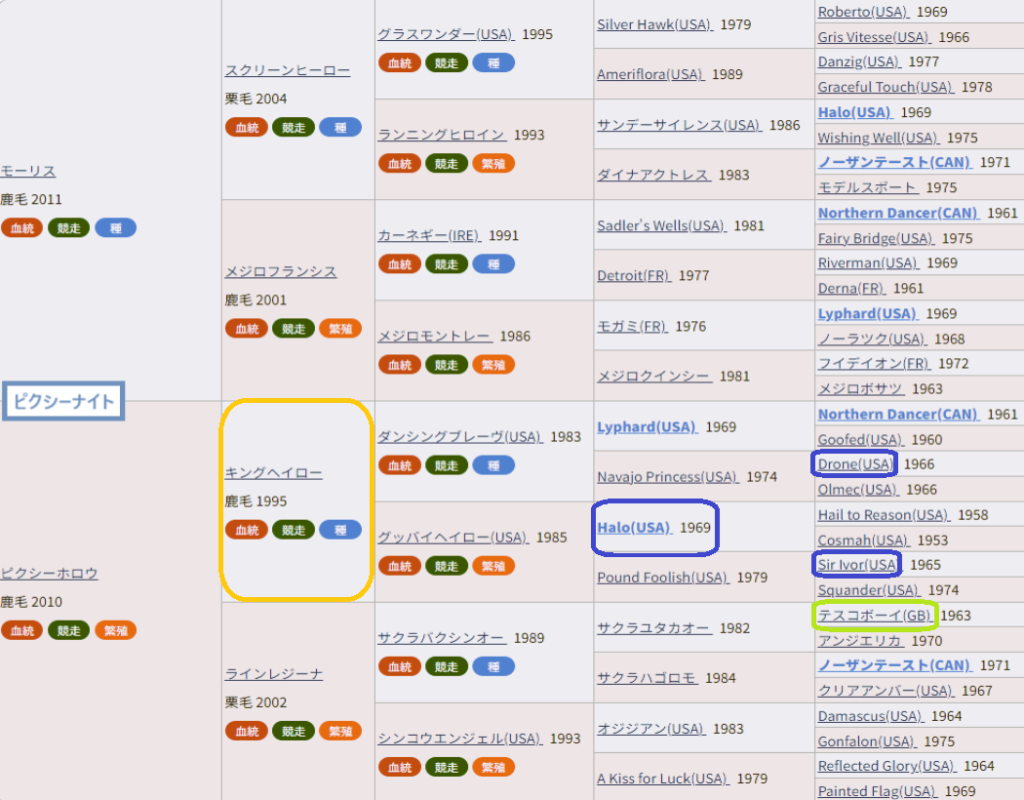Click 競走 badge under スクリーンヒーロー
This screenshot has width=1024, height=800.
tap(293, 127)
